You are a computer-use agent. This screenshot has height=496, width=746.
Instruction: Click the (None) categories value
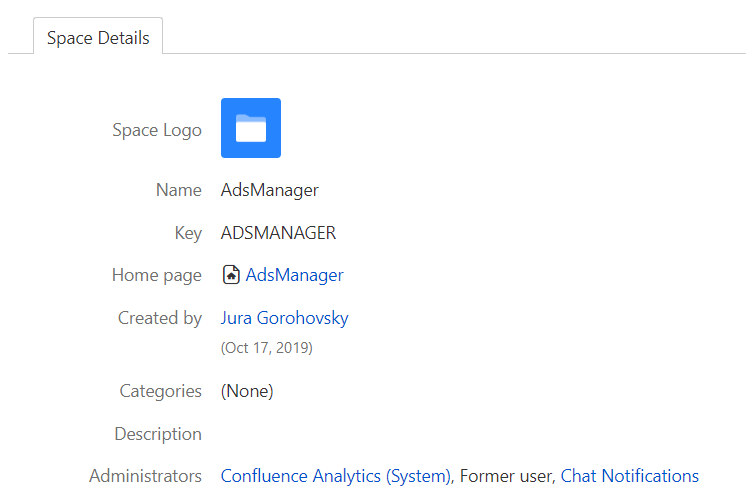(247, 391)
